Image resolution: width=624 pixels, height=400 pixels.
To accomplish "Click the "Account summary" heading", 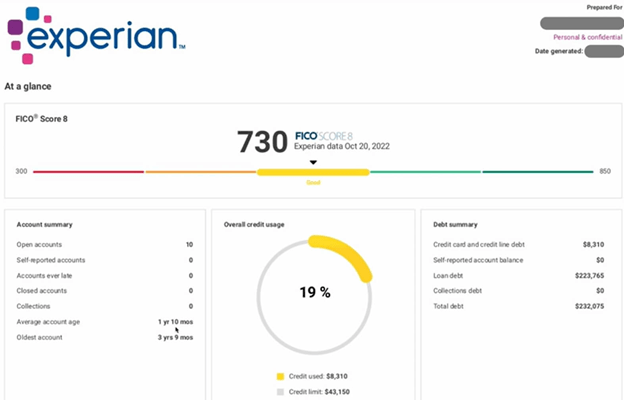I will (x=45, y=224).
